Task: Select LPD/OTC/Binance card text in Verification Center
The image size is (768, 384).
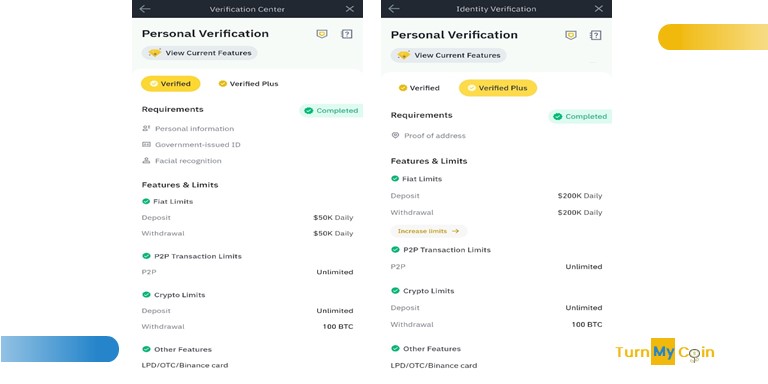Action: coord(185,365)
